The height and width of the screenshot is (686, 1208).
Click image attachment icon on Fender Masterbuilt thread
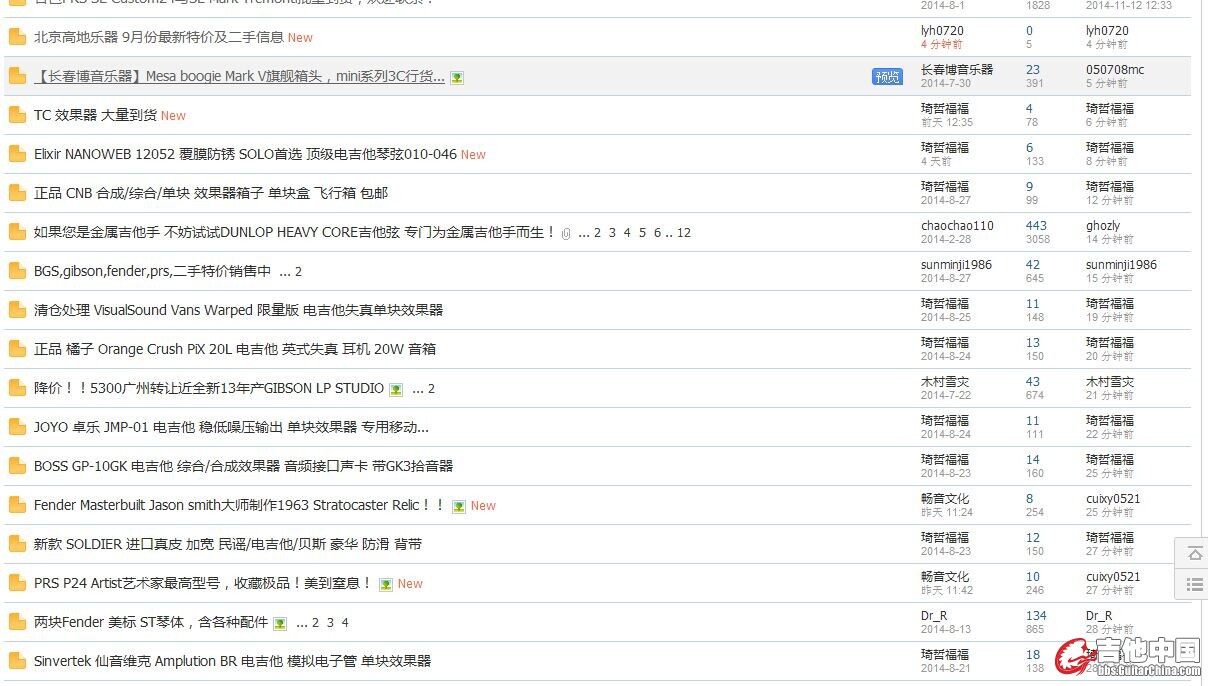(459, 506)
